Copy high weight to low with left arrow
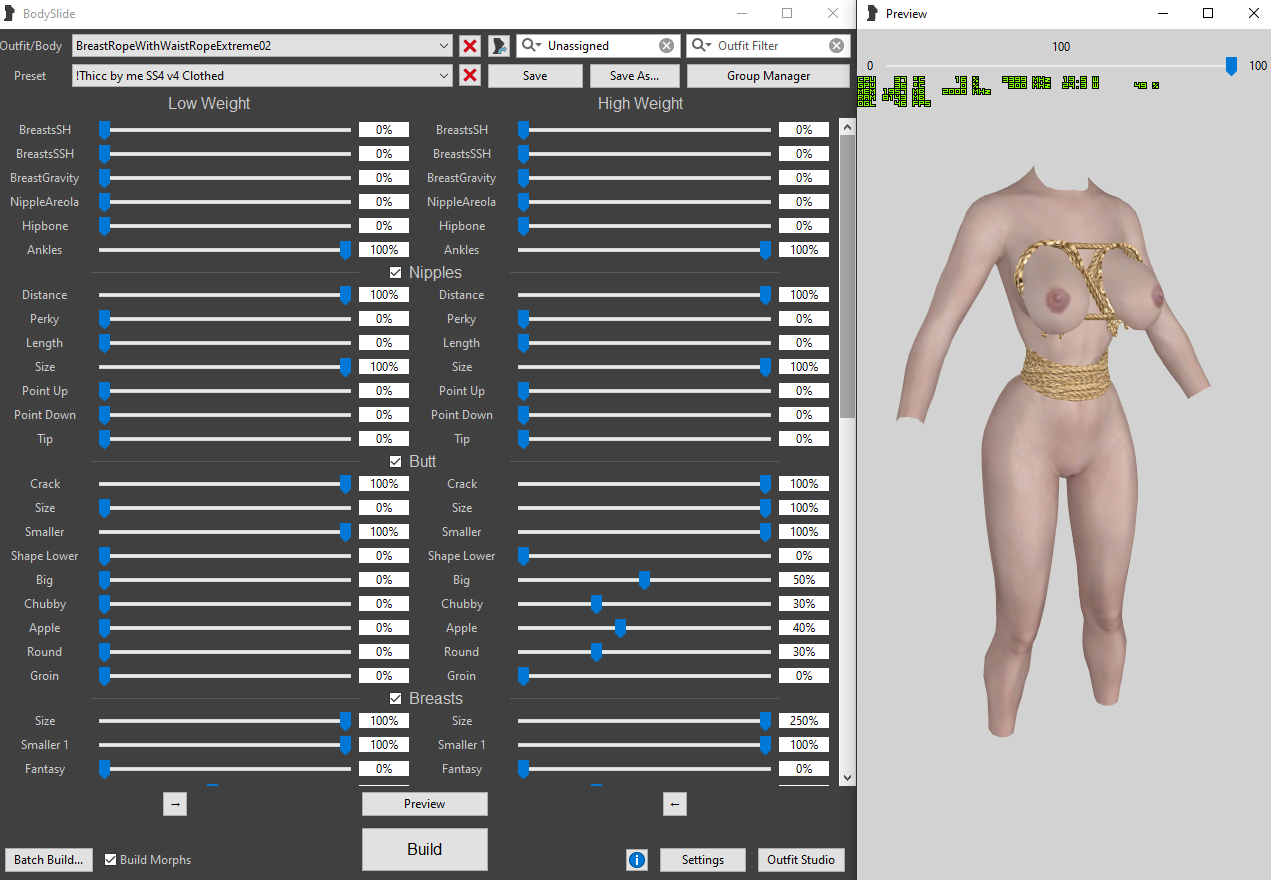Image resolution: width=1271 pixels, height=880 pixels. click(x=675, y=804)
